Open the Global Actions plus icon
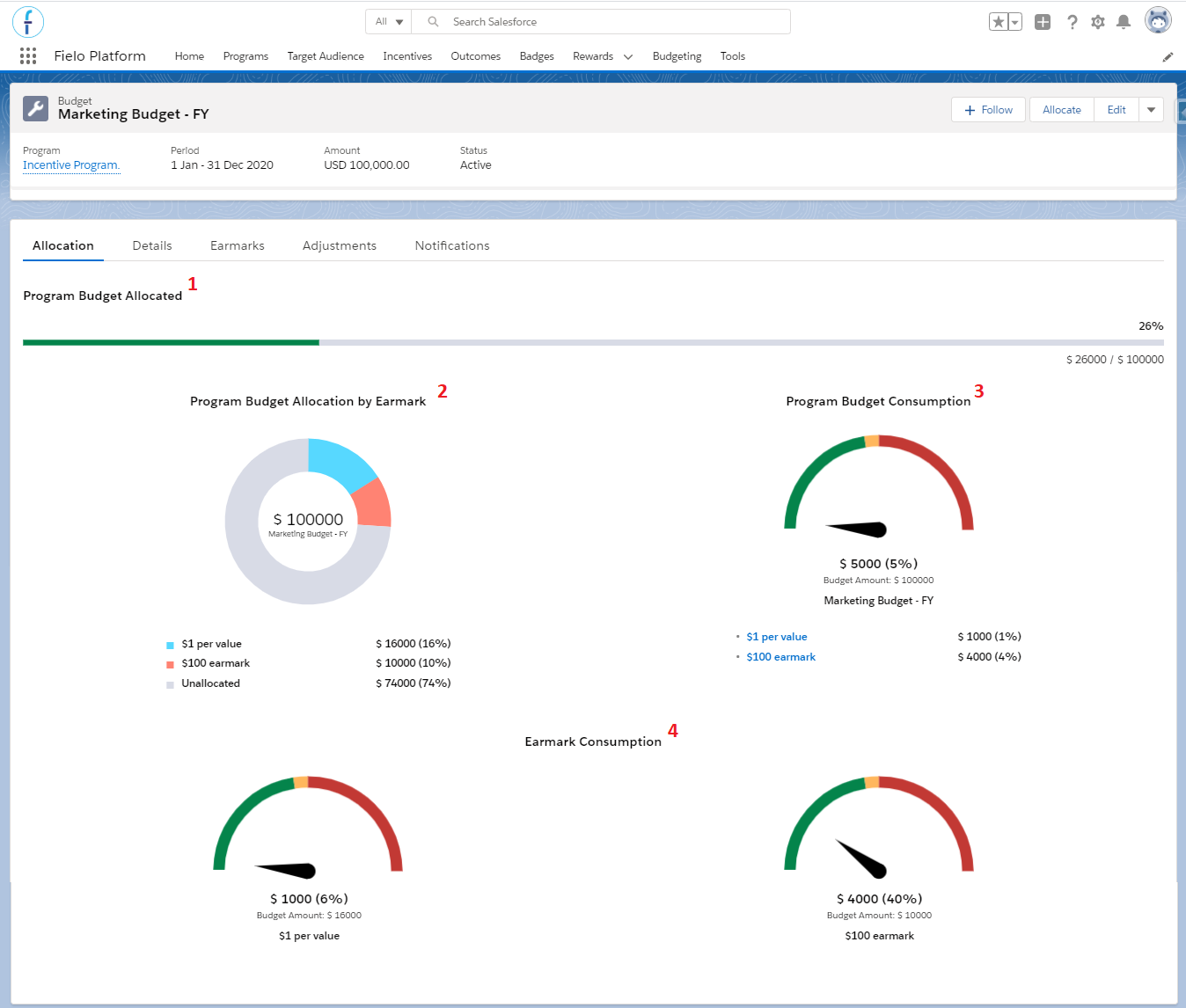 coord(1043,22)
